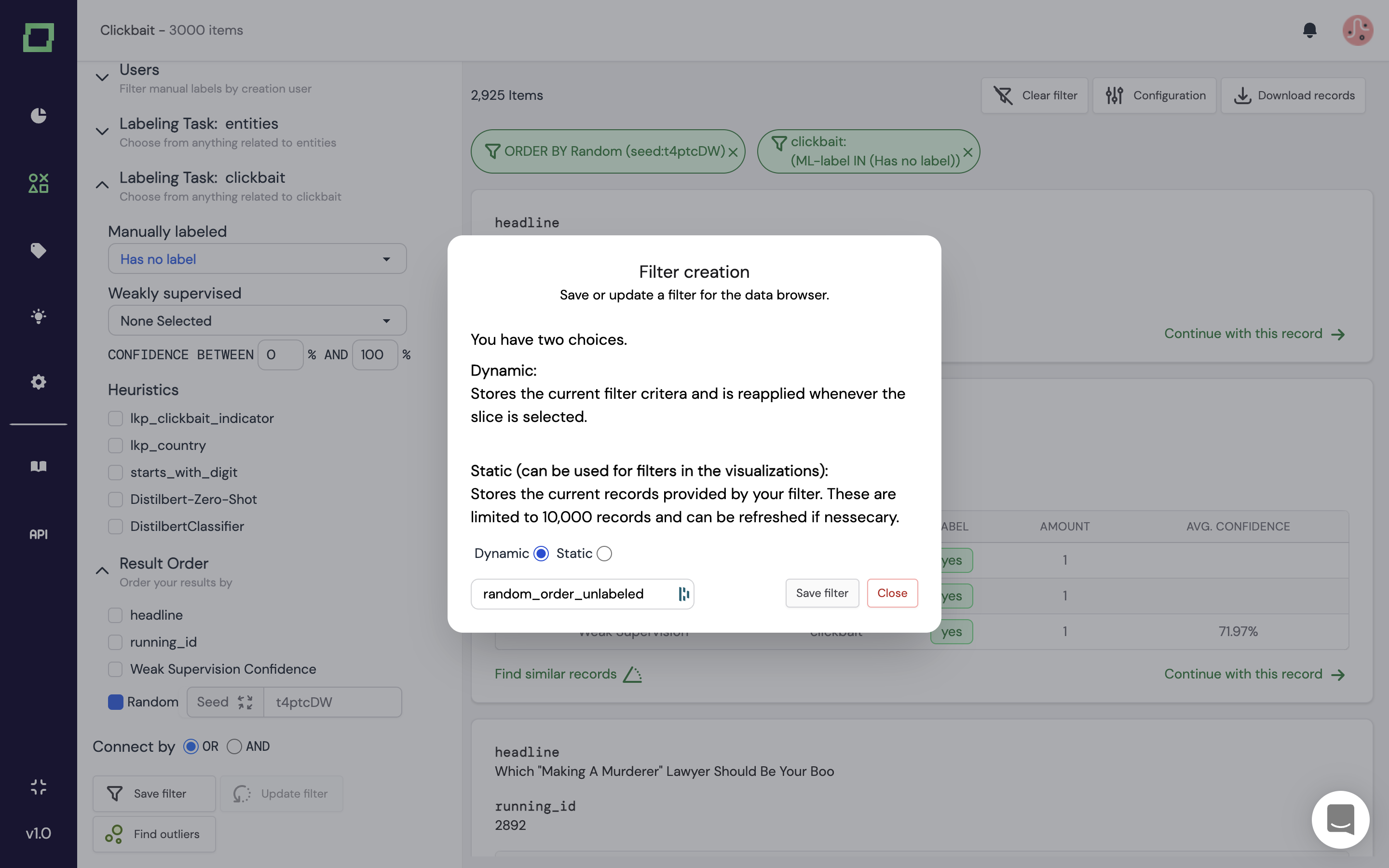The image size is (1389, 868).
Task: Open the API sidebar item
Action: click(x=39, y=534)
